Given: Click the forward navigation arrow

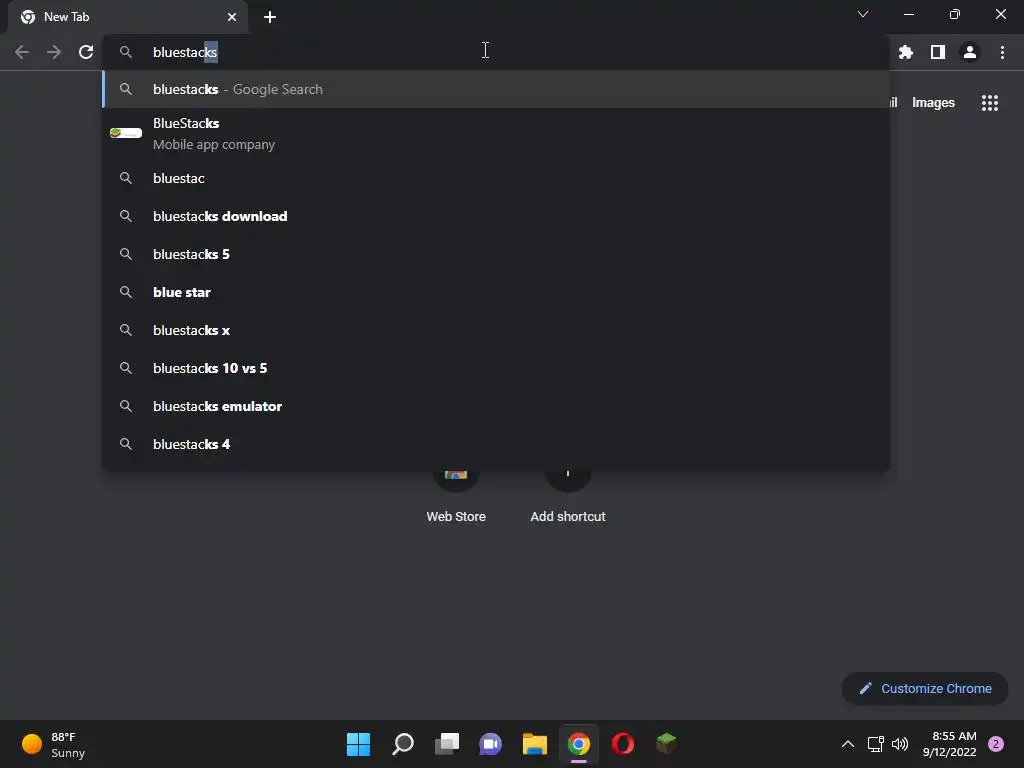Looking at the screenshot, I should tap(54, 52).
